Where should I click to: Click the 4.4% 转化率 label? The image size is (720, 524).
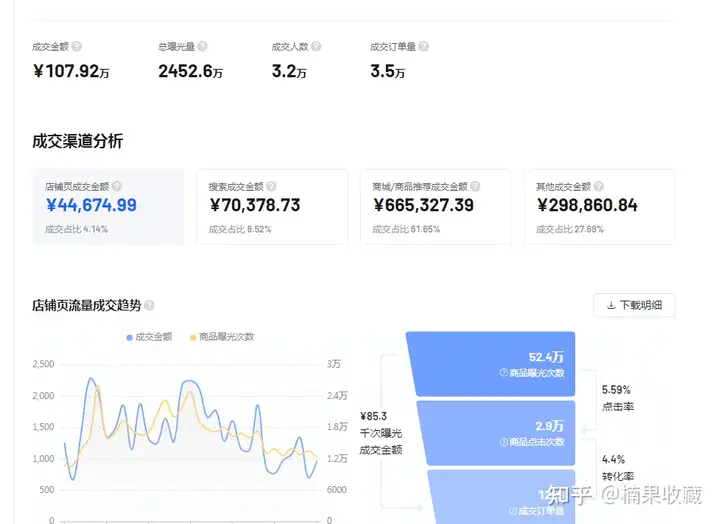(618, 468)
